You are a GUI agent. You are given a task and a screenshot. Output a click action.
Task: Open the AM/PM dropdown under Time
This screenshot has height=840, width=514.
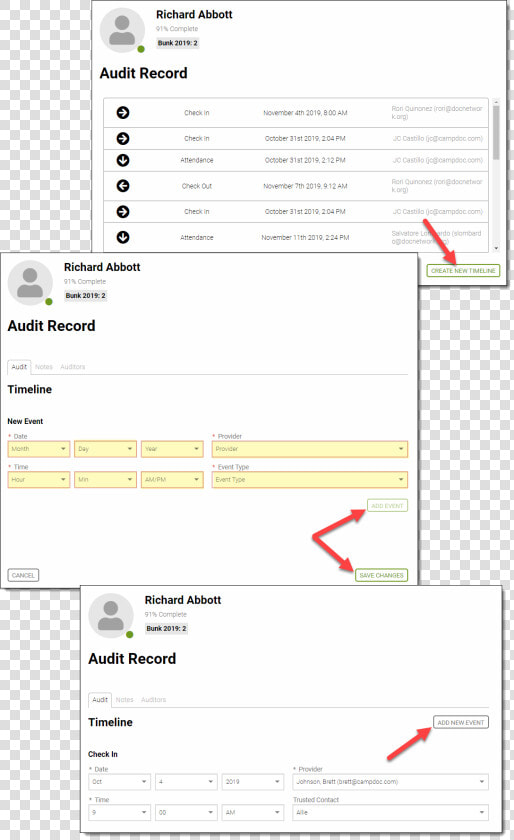[172, 479]
